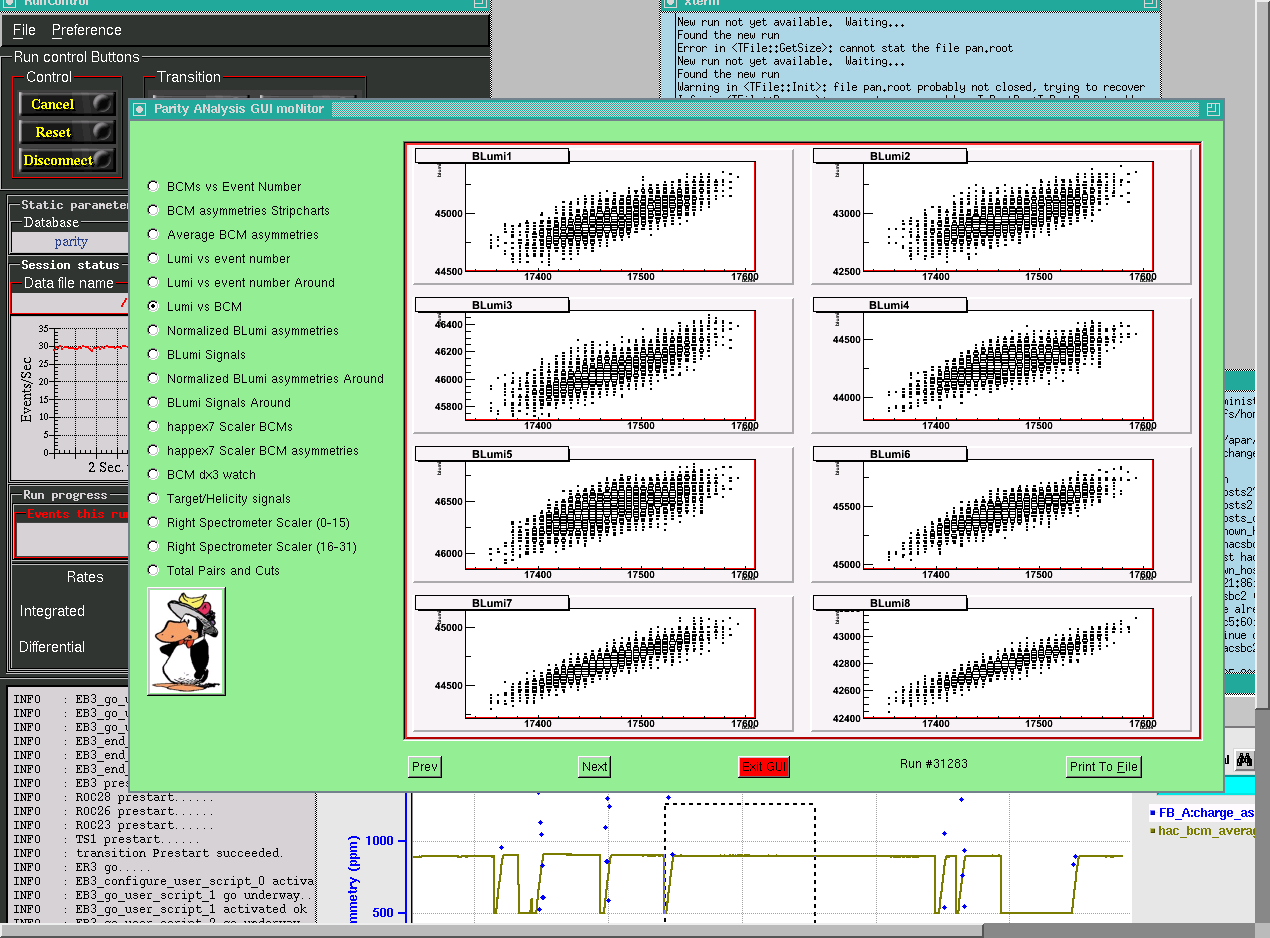
Task: Open the File menu in RunControl
Action: [x=24, y=30]
